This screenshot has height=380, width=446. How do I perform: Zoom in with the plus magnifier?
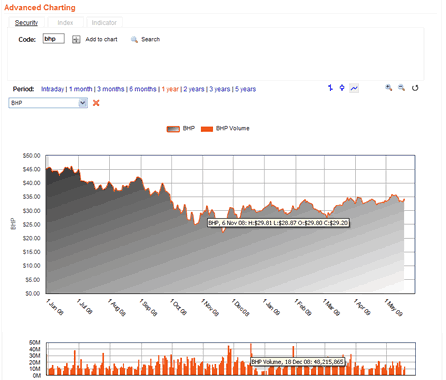click(389, 88)
